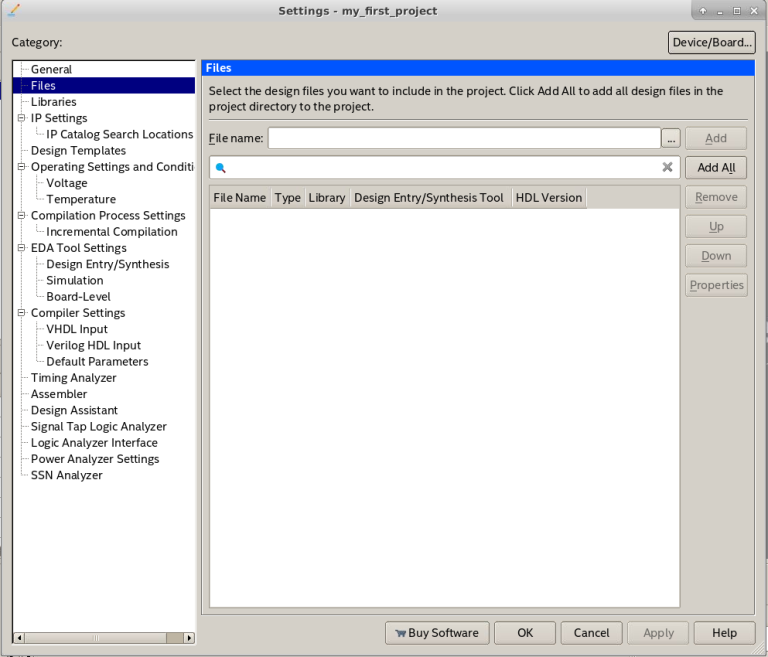768x657 pixels.
Task: Click the pencil icon in the title bar
Action: click(x=13, y=10)
